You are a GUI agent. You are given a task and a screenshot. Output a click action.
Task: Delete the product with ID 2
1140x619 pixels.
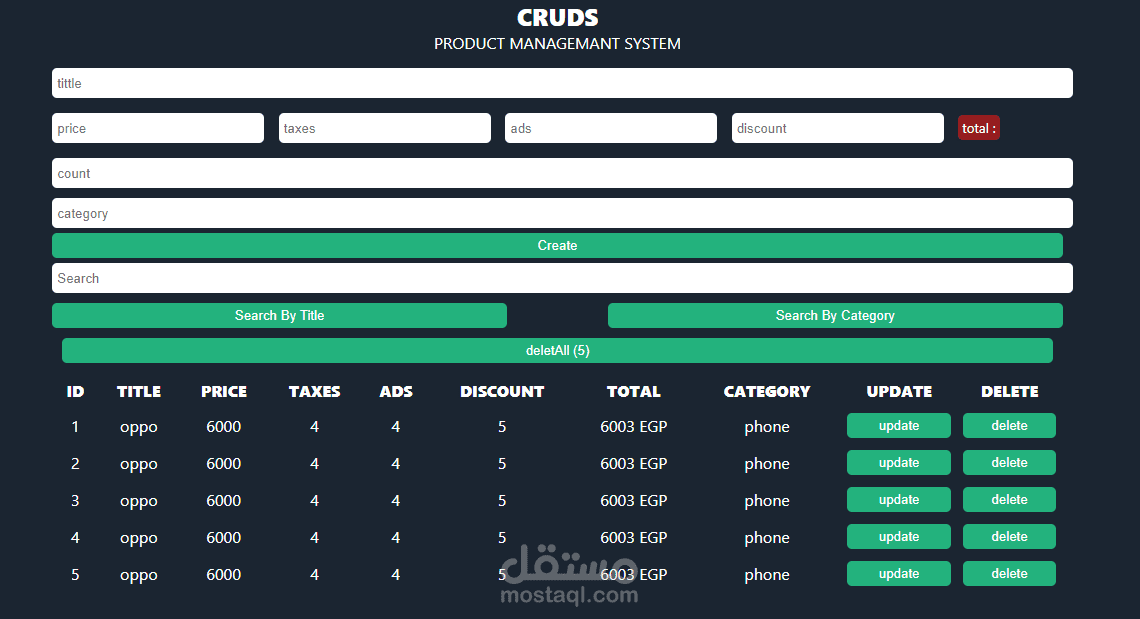tap(1009, 463)
